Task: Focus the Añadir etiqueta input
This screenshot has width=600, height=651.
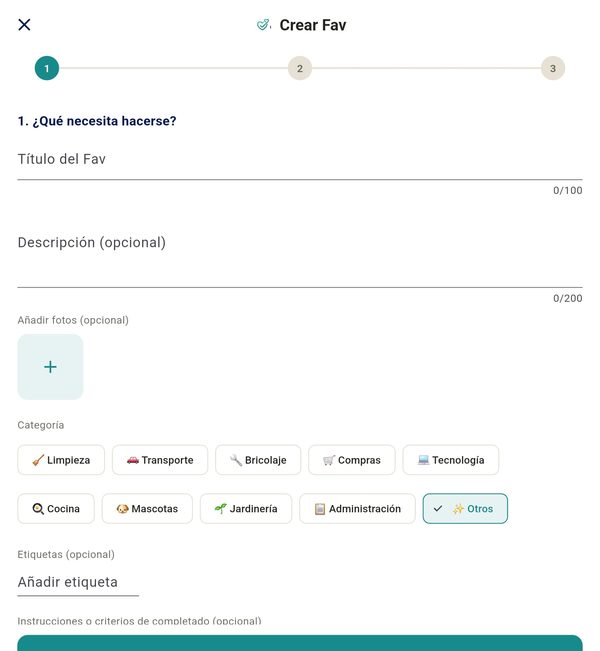Action: click(78, 582)
